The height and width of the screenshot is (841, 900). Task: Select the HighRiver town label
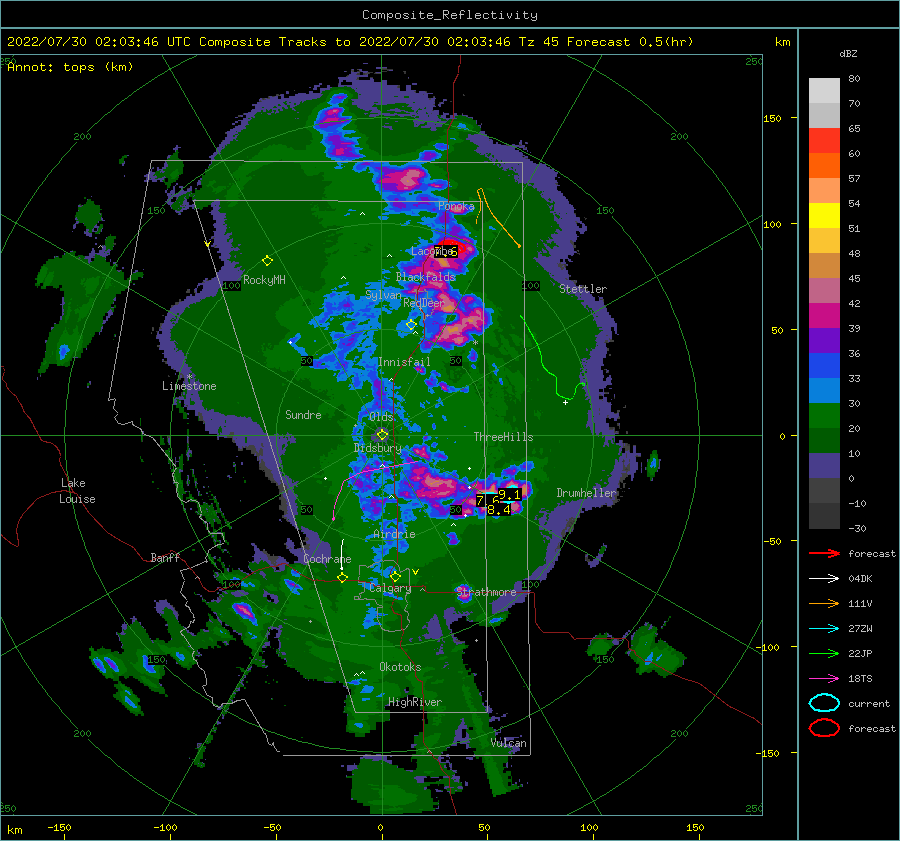coord(414,702)
